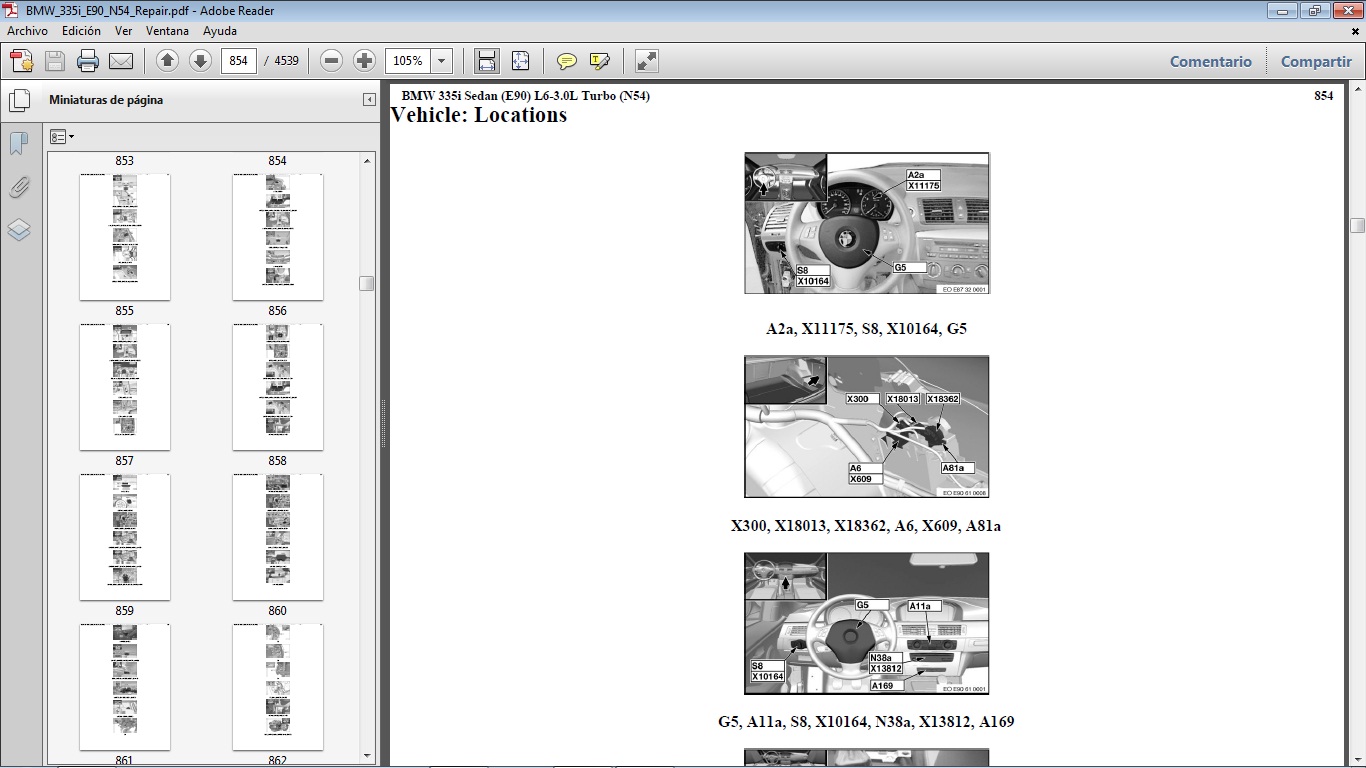This screenshot has width=1366, height=768.
Task: Select the highlight text tool icon
Action: point(600,61)
